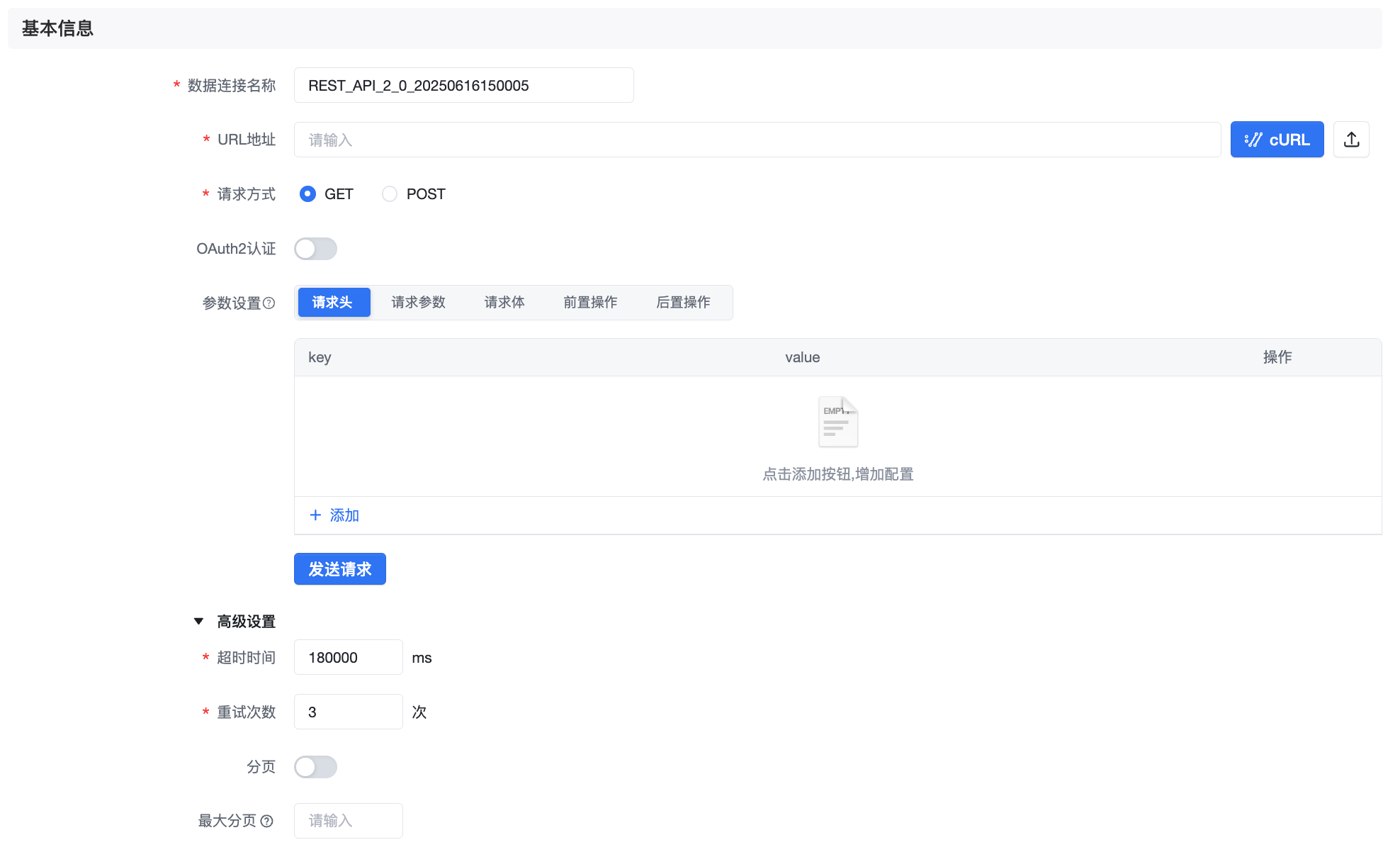Click the empty-state document icon
This screenshot has height=852, width=1400.
838,422
